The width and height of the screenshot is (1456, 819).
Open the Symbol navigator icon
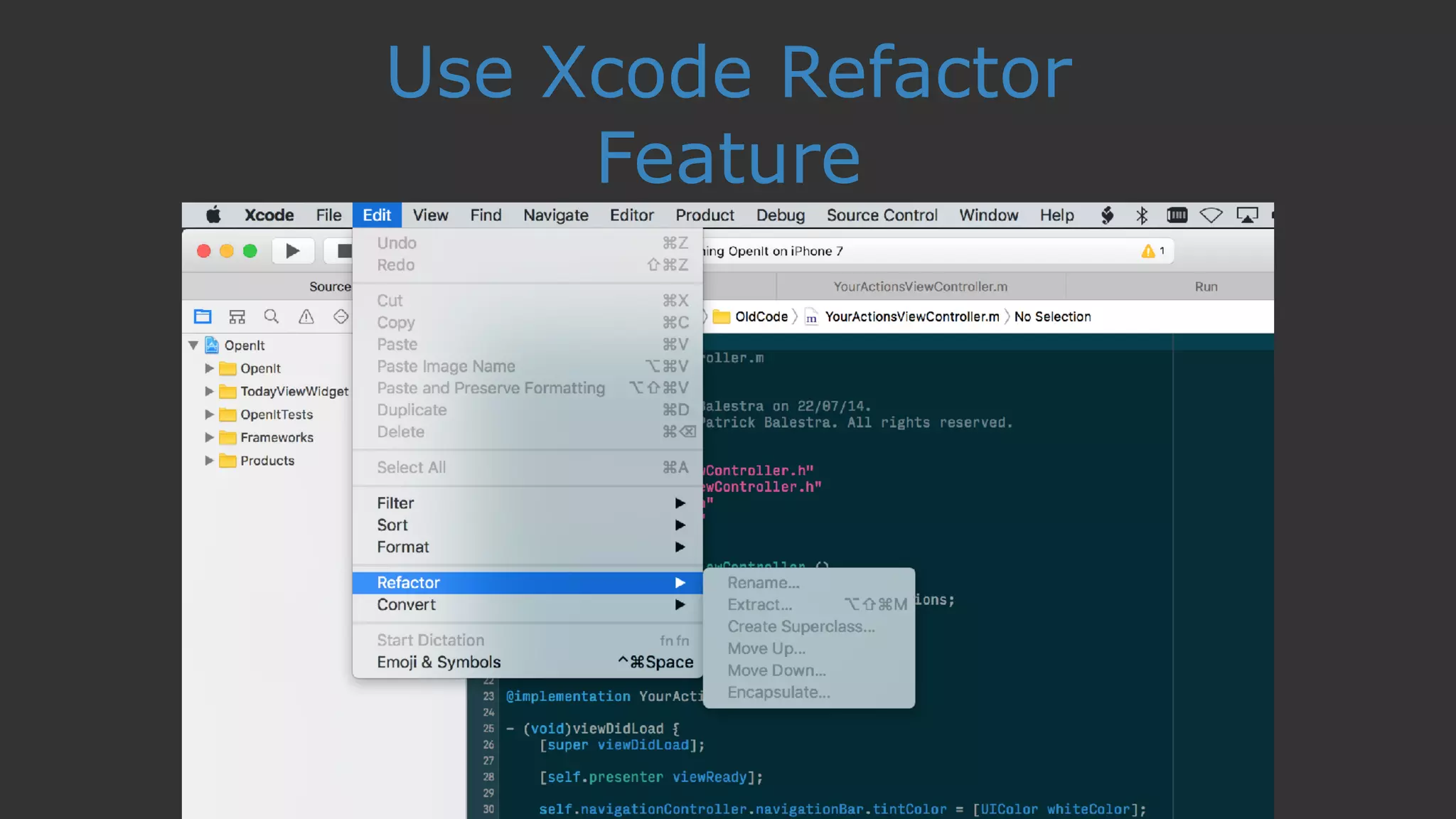237,316
